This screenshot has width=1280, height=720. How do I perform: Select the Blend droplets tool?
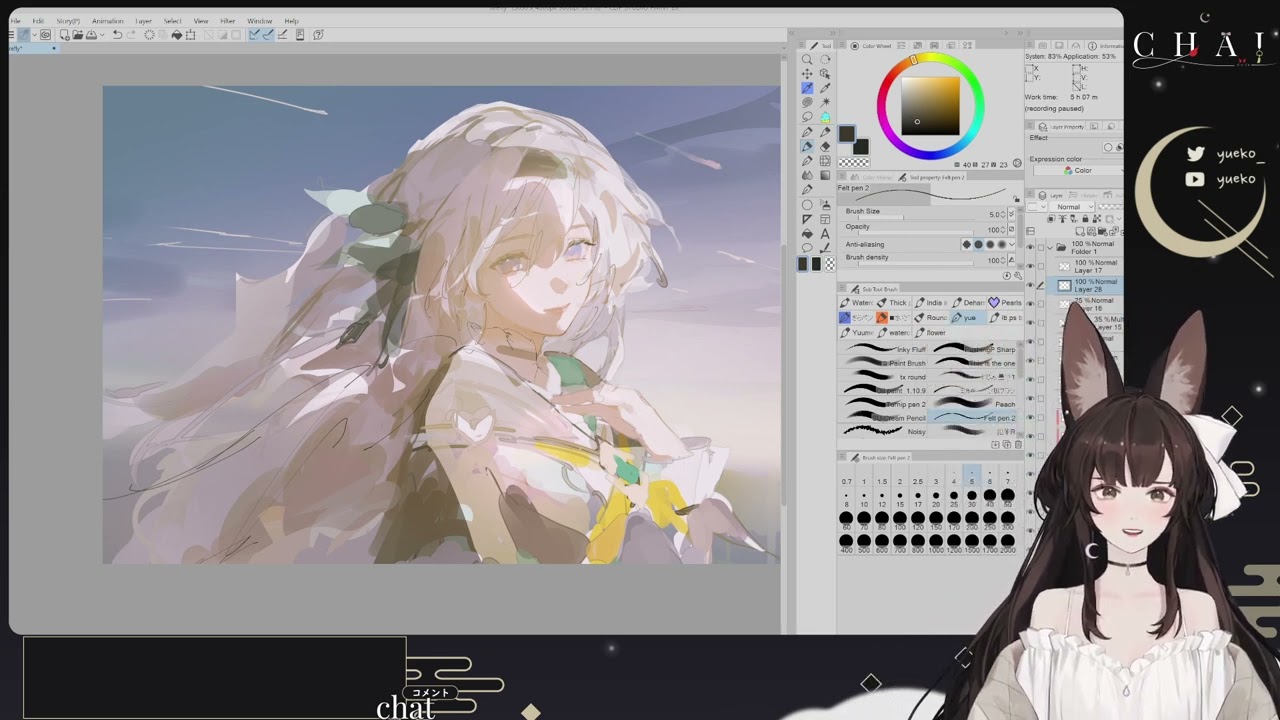click(x=807, y=175)
